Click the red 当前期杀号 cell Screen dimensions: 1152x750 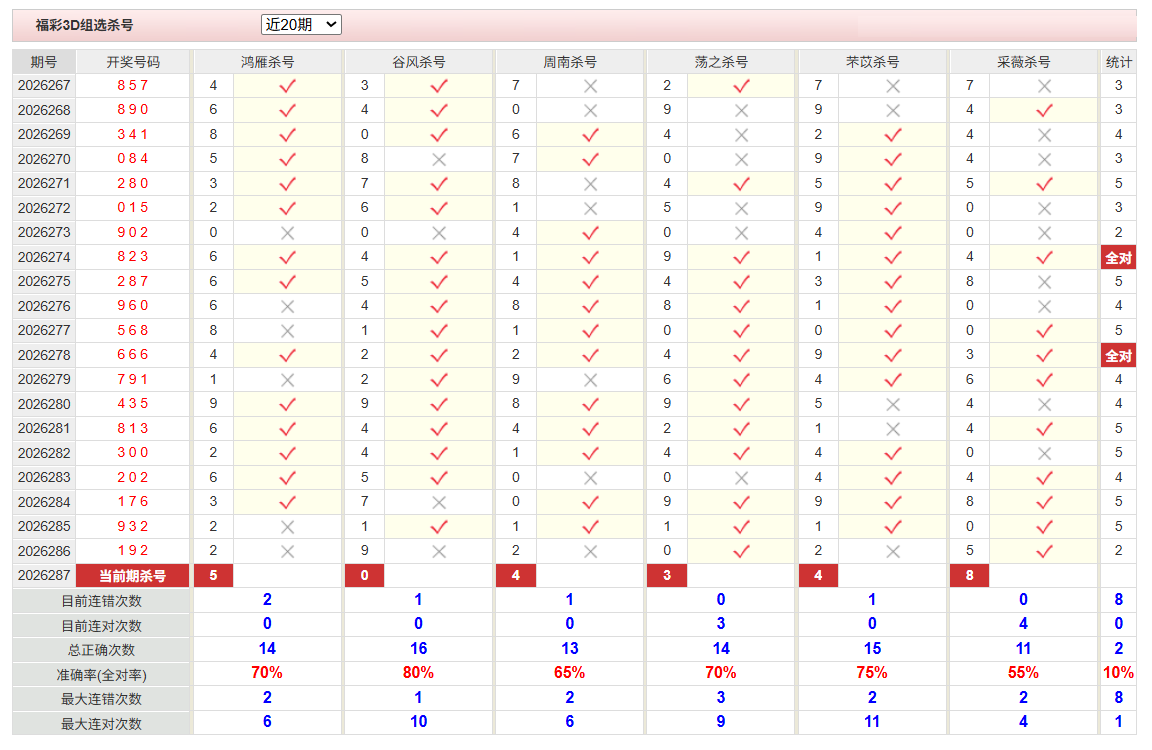(x=133, y=576)
